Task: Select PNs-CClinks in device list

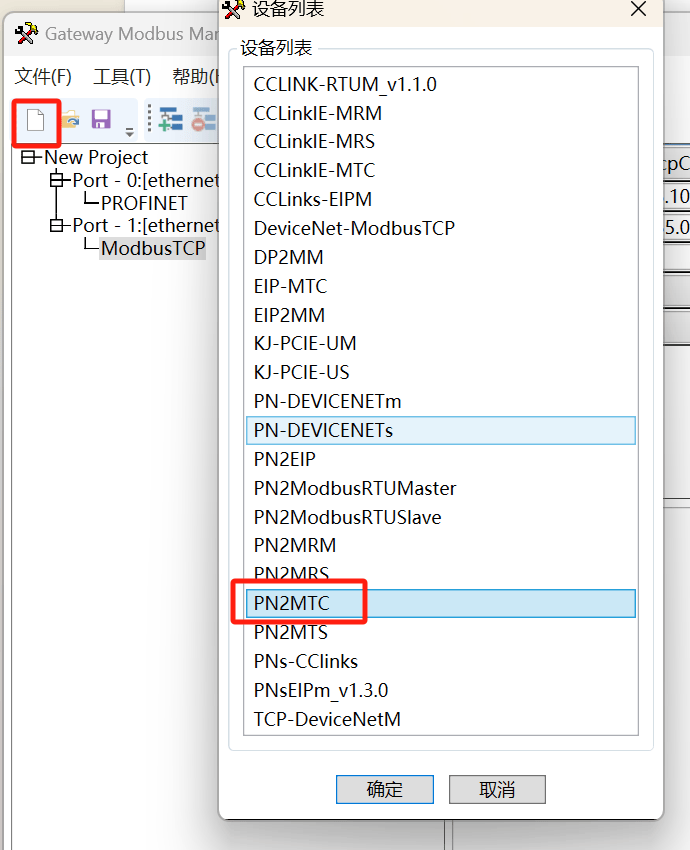Action: point(441,661)
